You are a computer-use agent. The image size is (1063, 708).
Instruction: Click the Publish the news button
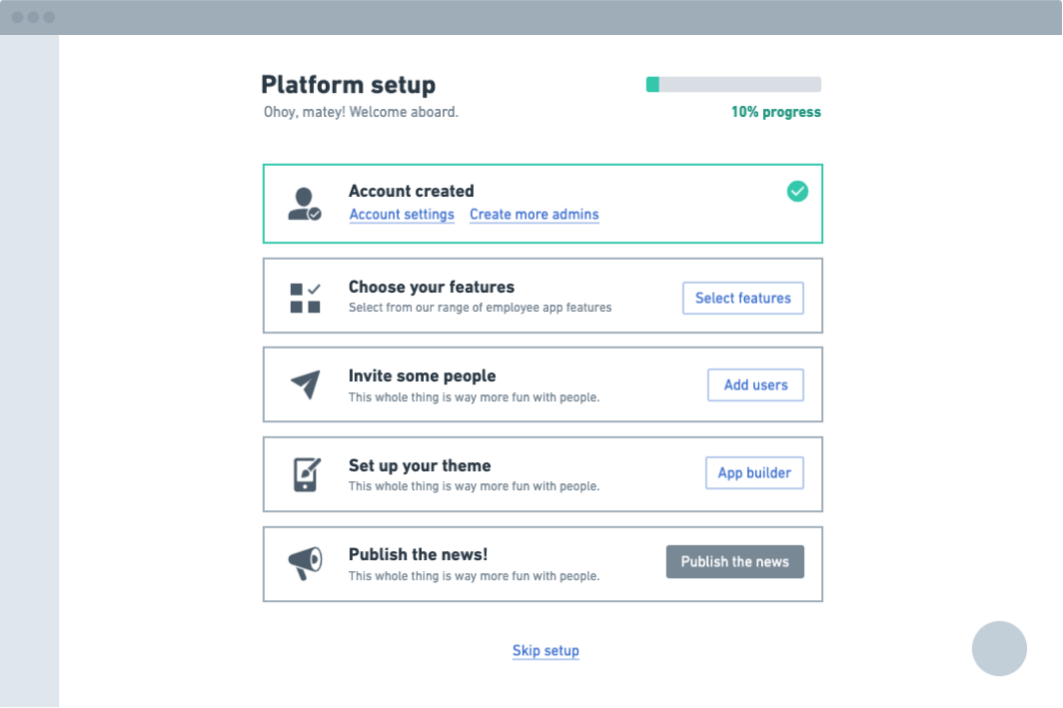click(735, 562)
